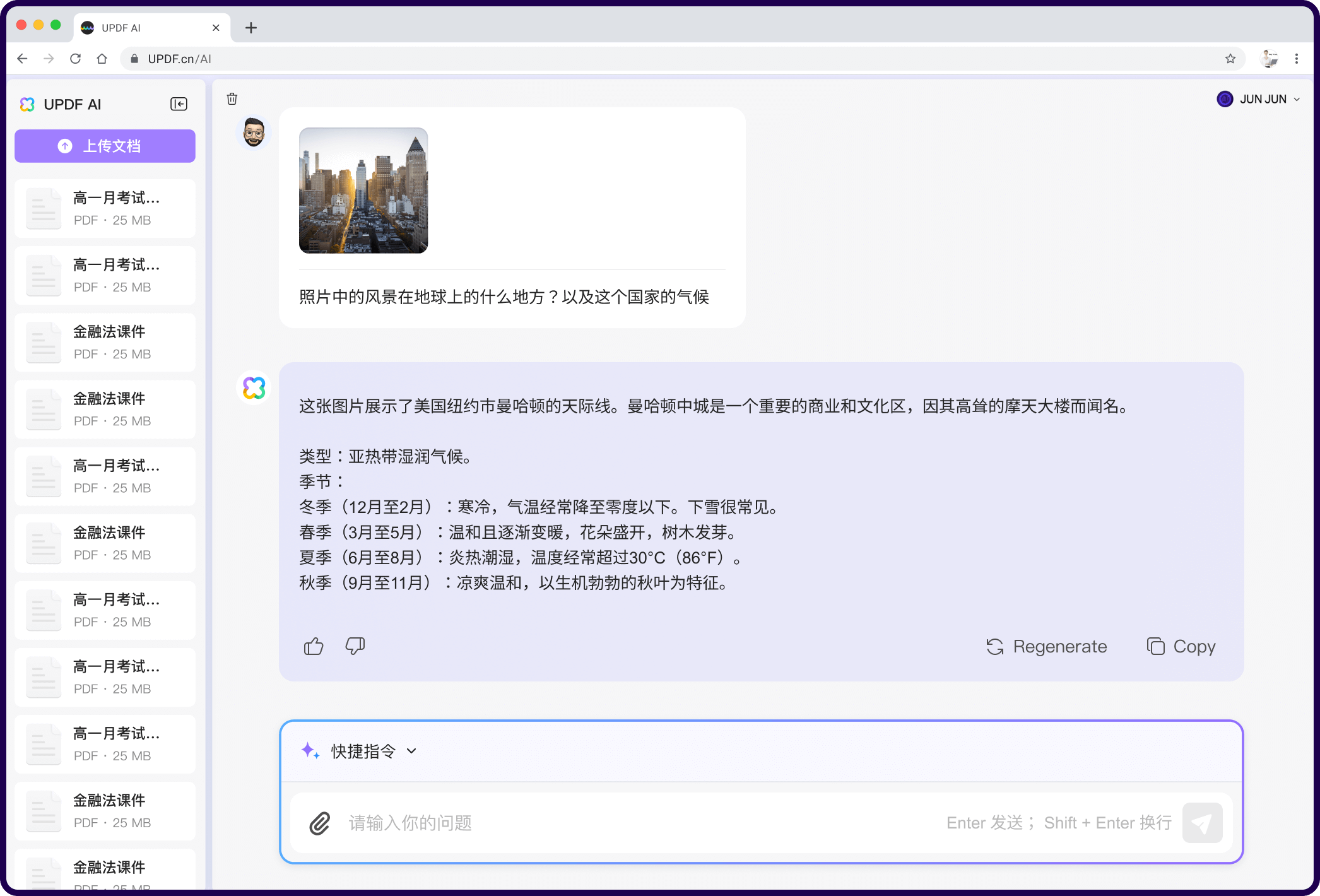Click the lock icon in the address bar
The height and width of the screenshot is (896, 1320).
pyautogui.click(x=134, y=59)
